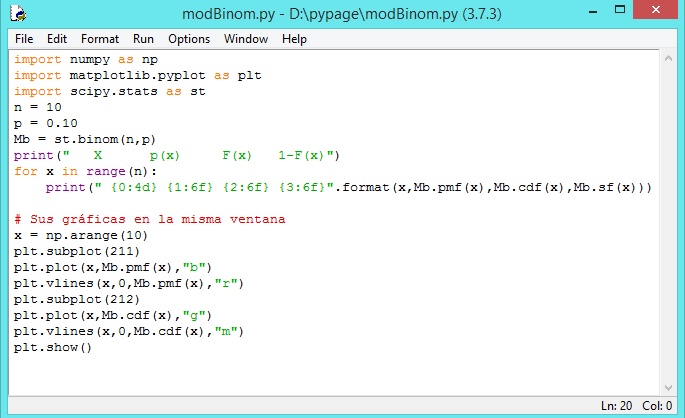685x418 pixels.
Task: Click the scrollbar down arrow
Action: tap(668, 387)
